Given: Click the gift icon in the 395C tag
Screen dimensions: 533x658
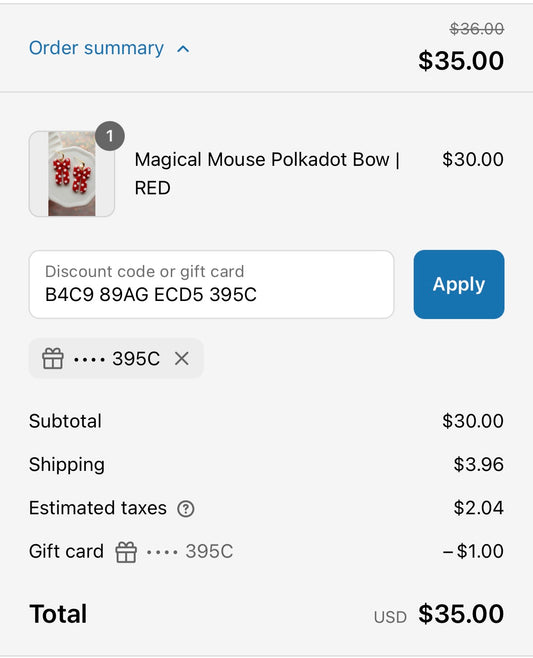Looking at the screenshot, I should click(x=53, y=358).
